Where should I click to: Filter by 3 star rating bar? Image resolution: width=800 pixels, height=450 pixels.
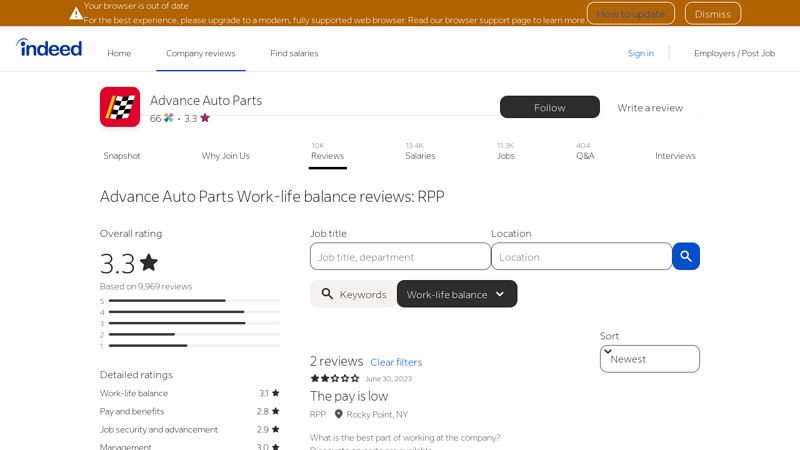pos(190,323)
